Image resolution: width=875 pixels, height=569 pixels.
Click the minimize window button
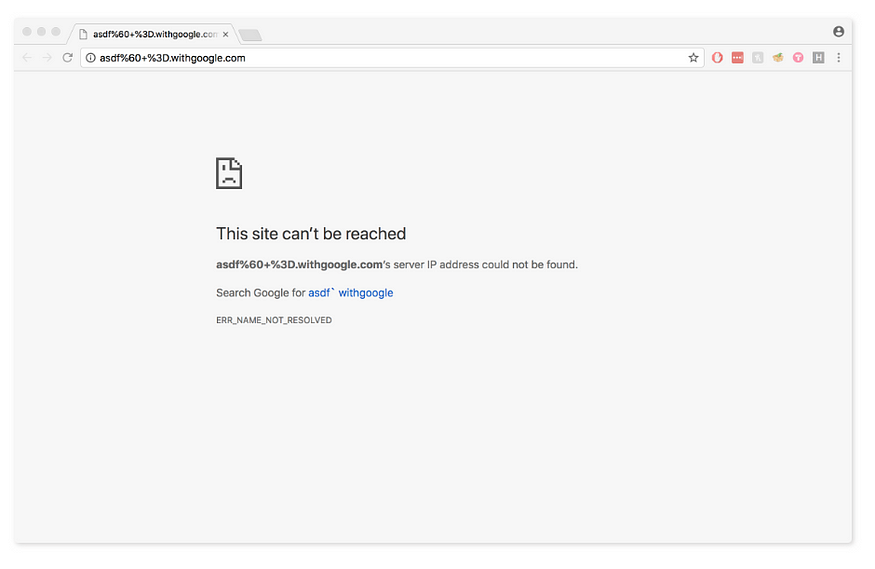41,32
